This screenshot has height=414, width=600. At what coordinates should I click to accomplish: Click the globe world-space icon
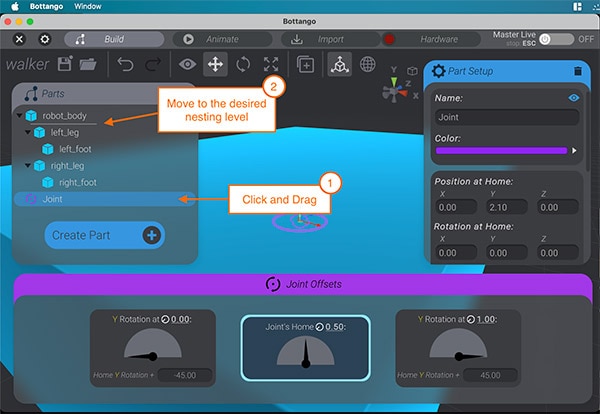coord(368,64)
